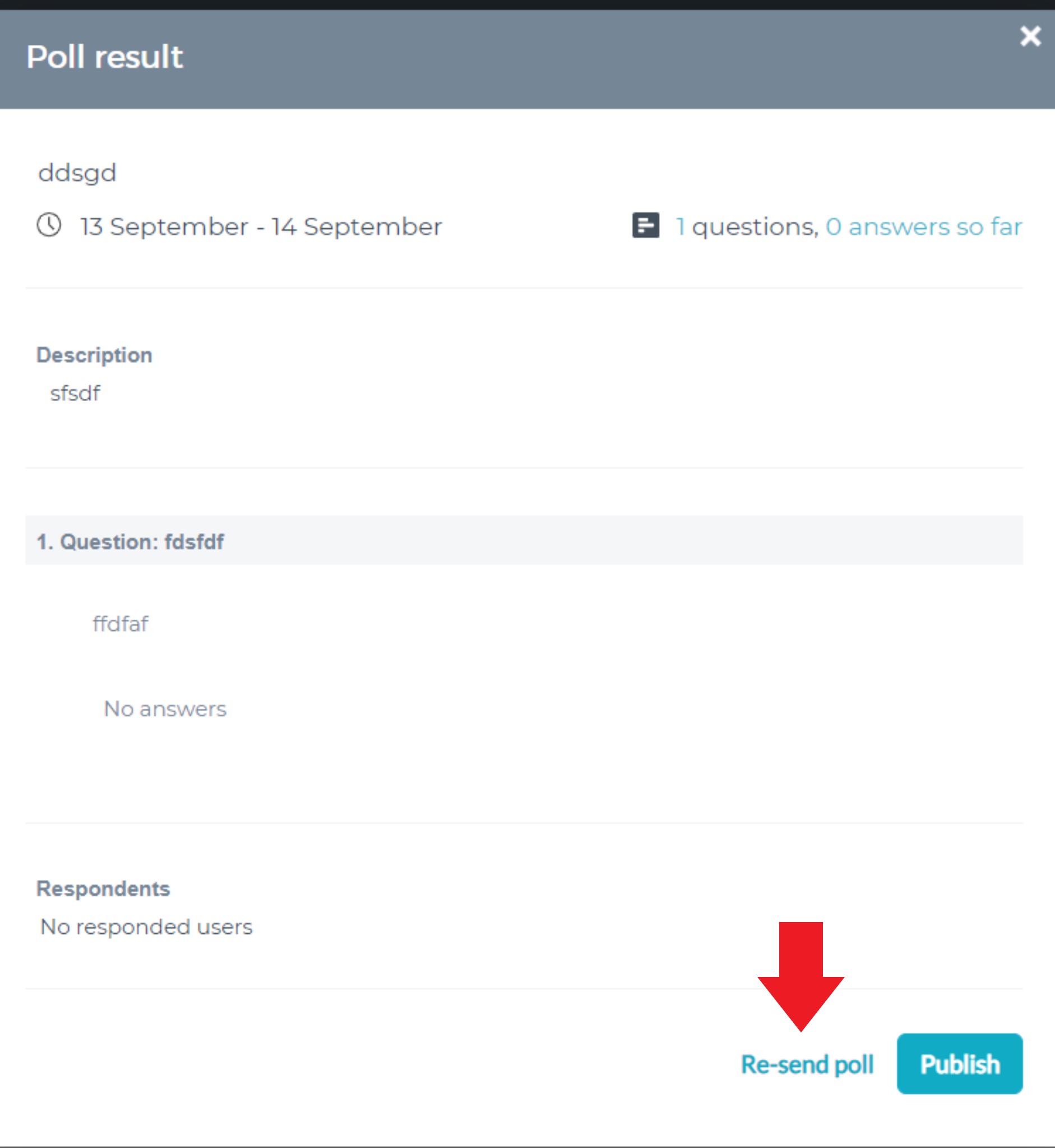
Task: Click the red arrow annotation
Action: 800,976
